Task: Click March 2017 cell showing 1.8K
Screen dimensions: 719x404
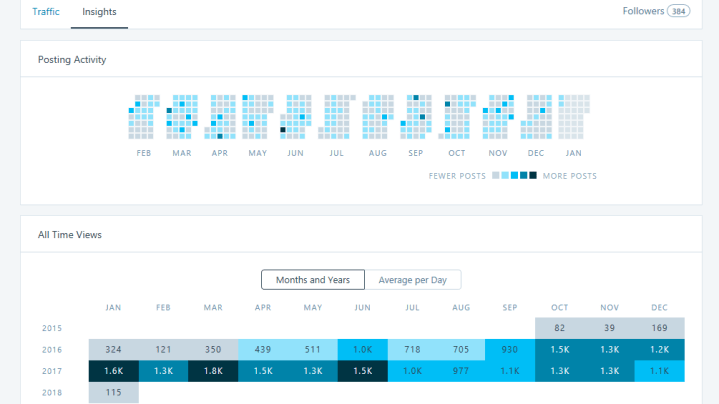Action: coord(213,372)
